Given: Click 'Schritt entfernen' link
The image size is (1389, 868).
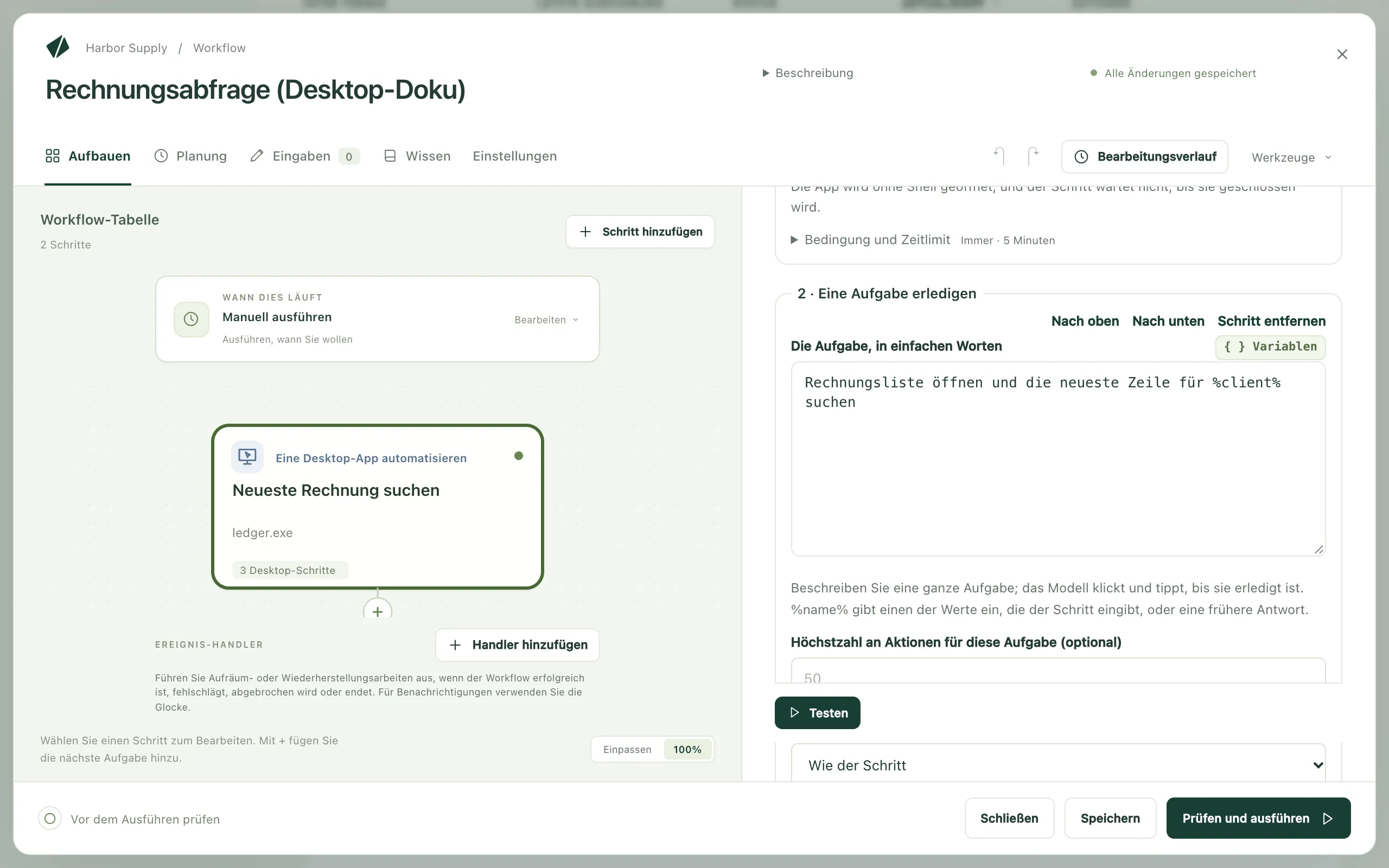Looking at the screenshot, I should [1271, 321].
